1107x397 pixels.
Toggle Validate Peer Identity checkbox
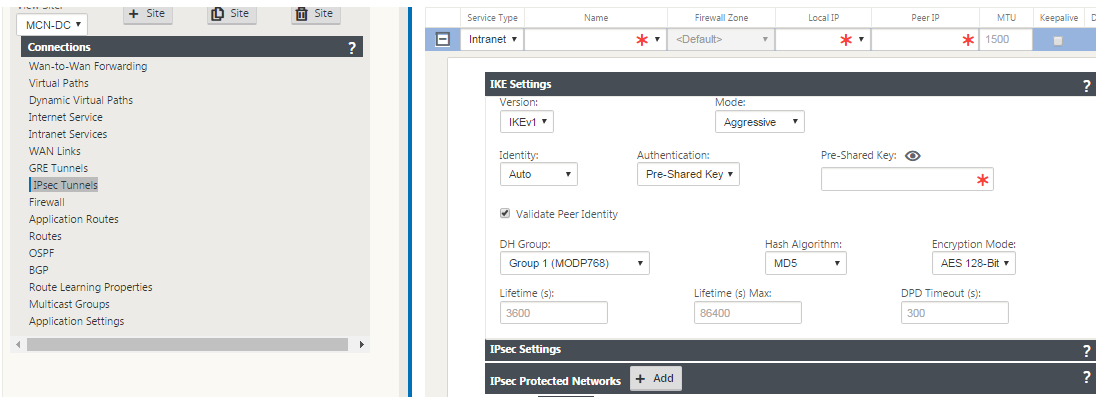click(505, 213)
